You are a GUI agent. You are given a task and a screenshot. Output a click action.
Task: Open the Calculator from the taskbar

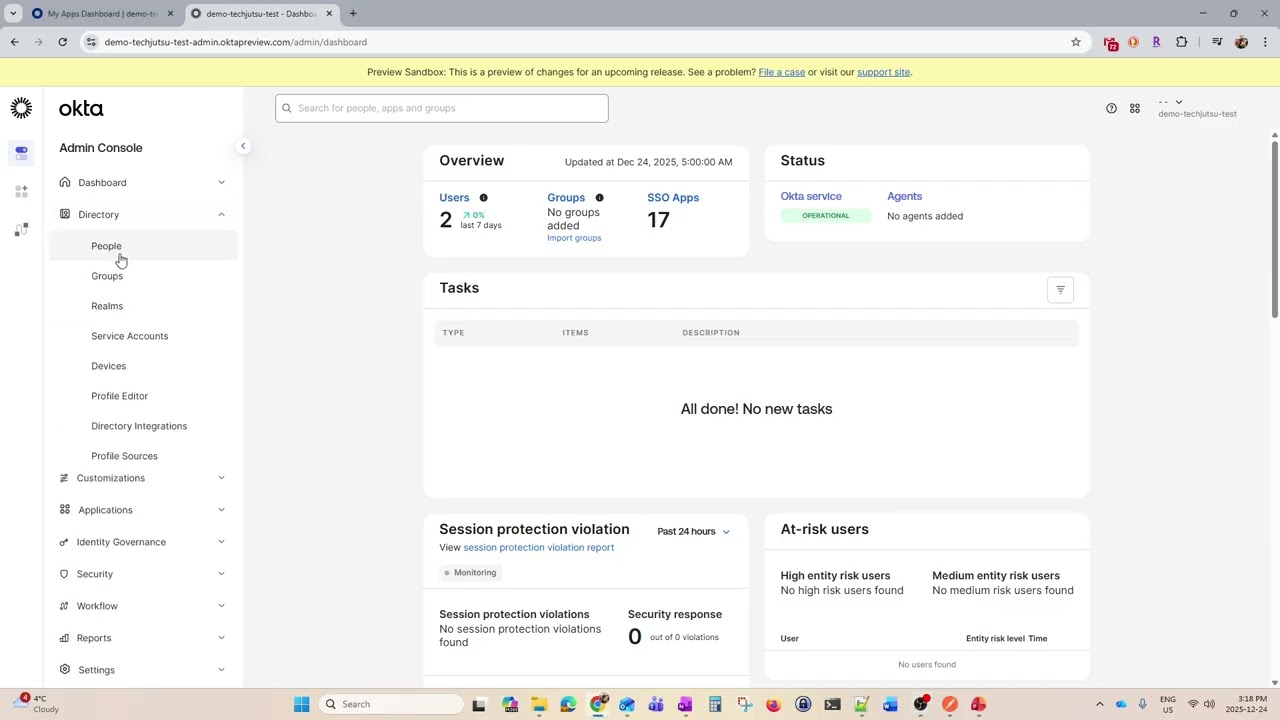[x=715, y=704]
